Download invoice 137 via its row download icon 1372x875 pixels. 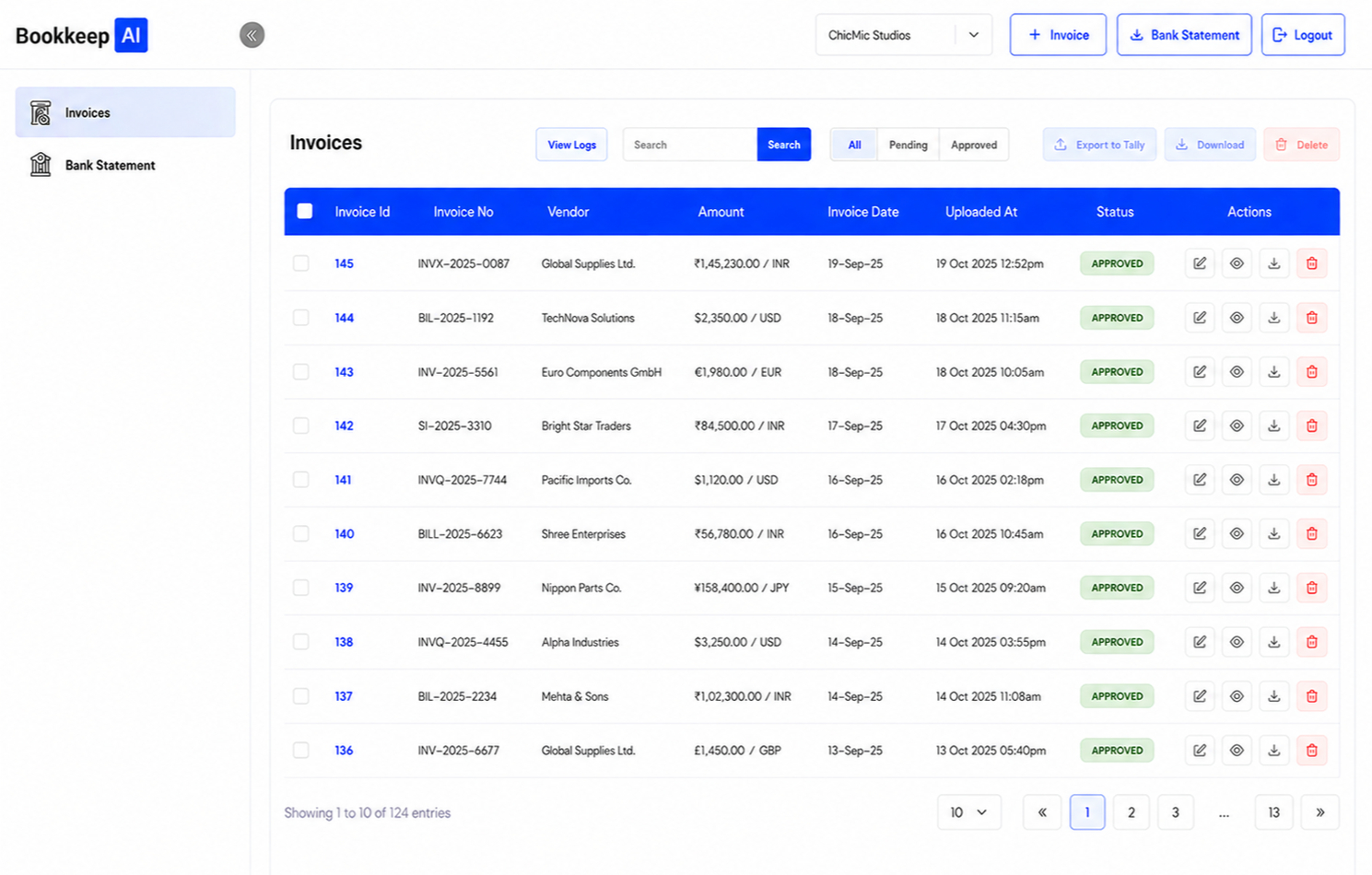click(x=1273, y=696)
